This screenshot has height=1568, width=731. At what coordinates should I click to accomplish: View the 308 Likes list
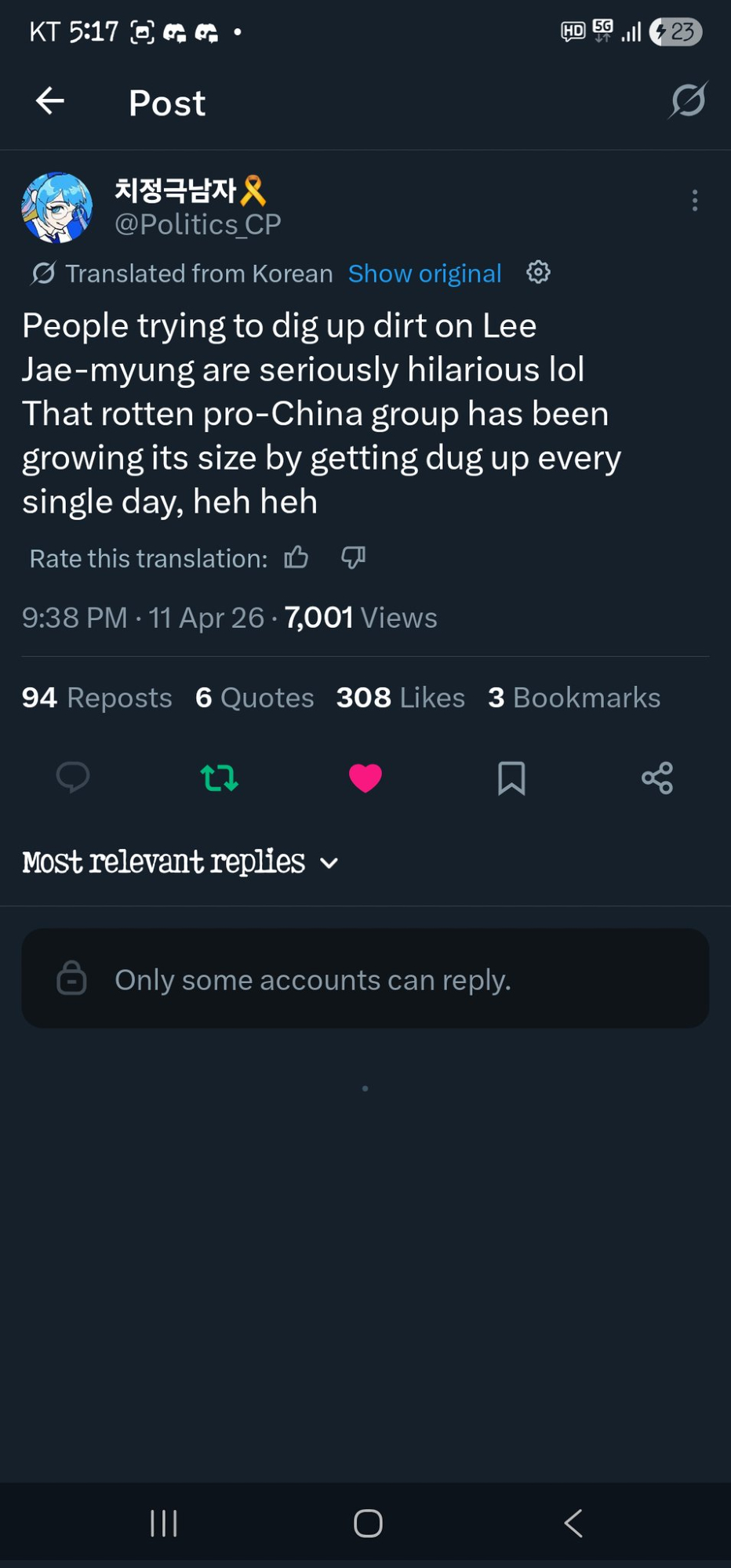pyautogui.click(x=400, y=698)
